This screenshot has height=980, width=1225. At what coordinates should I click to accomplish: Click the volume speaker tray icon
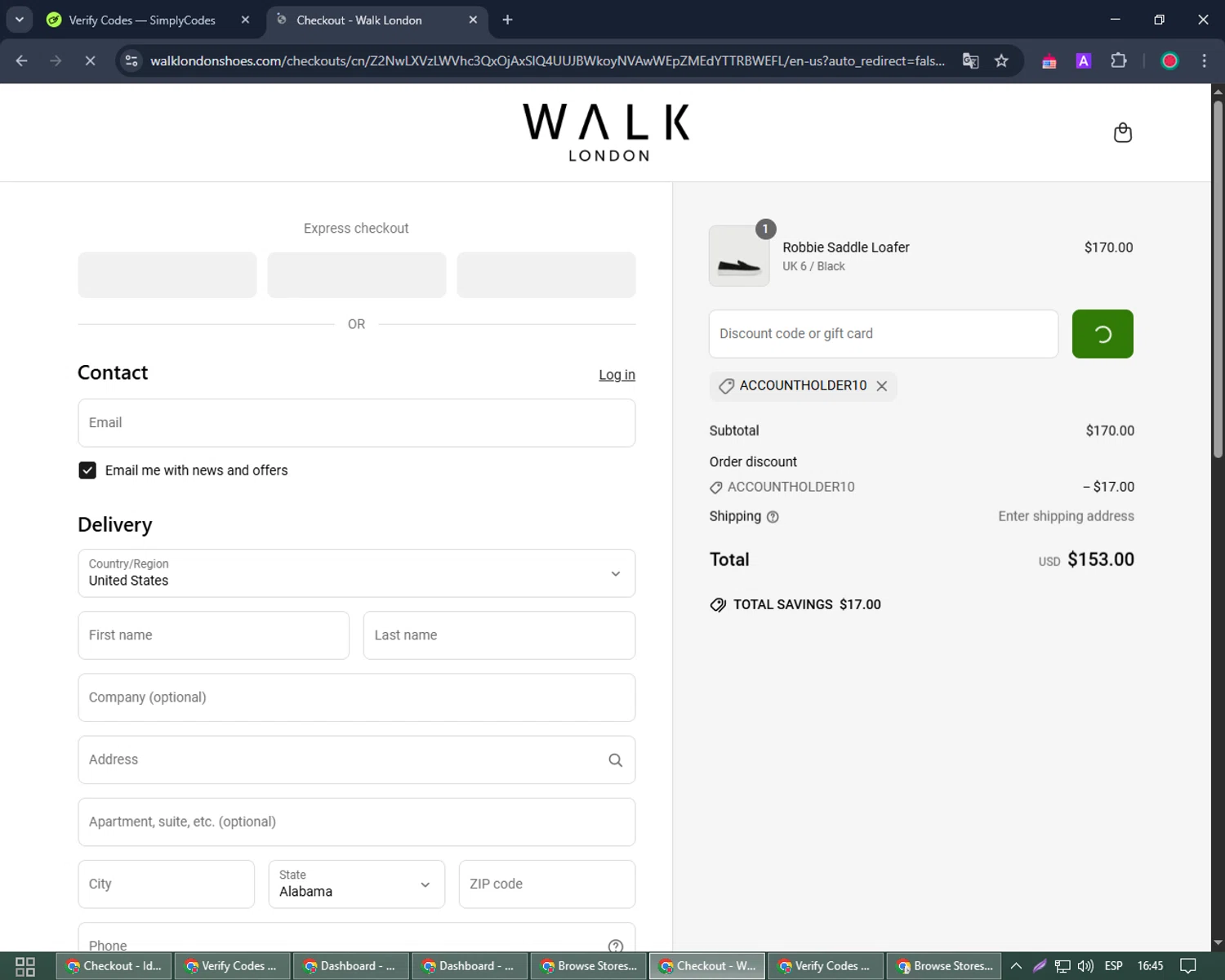[1085, 966]
